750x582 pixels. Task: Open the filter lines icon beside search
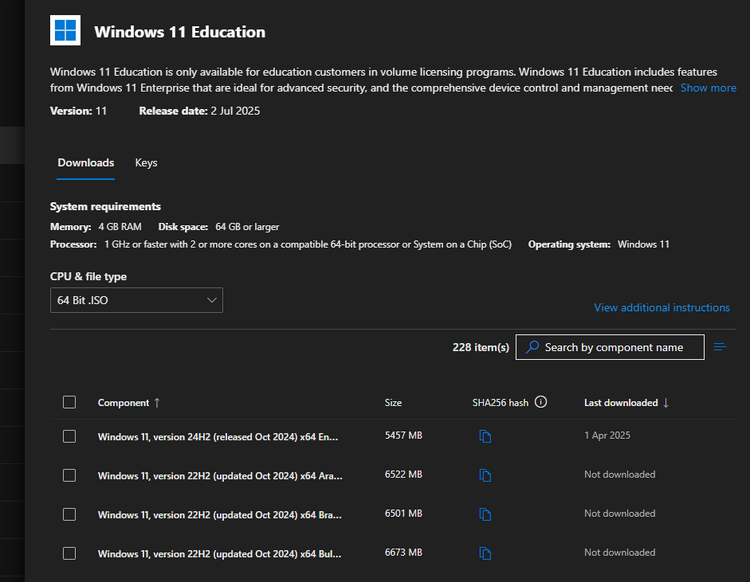(720, 347)
